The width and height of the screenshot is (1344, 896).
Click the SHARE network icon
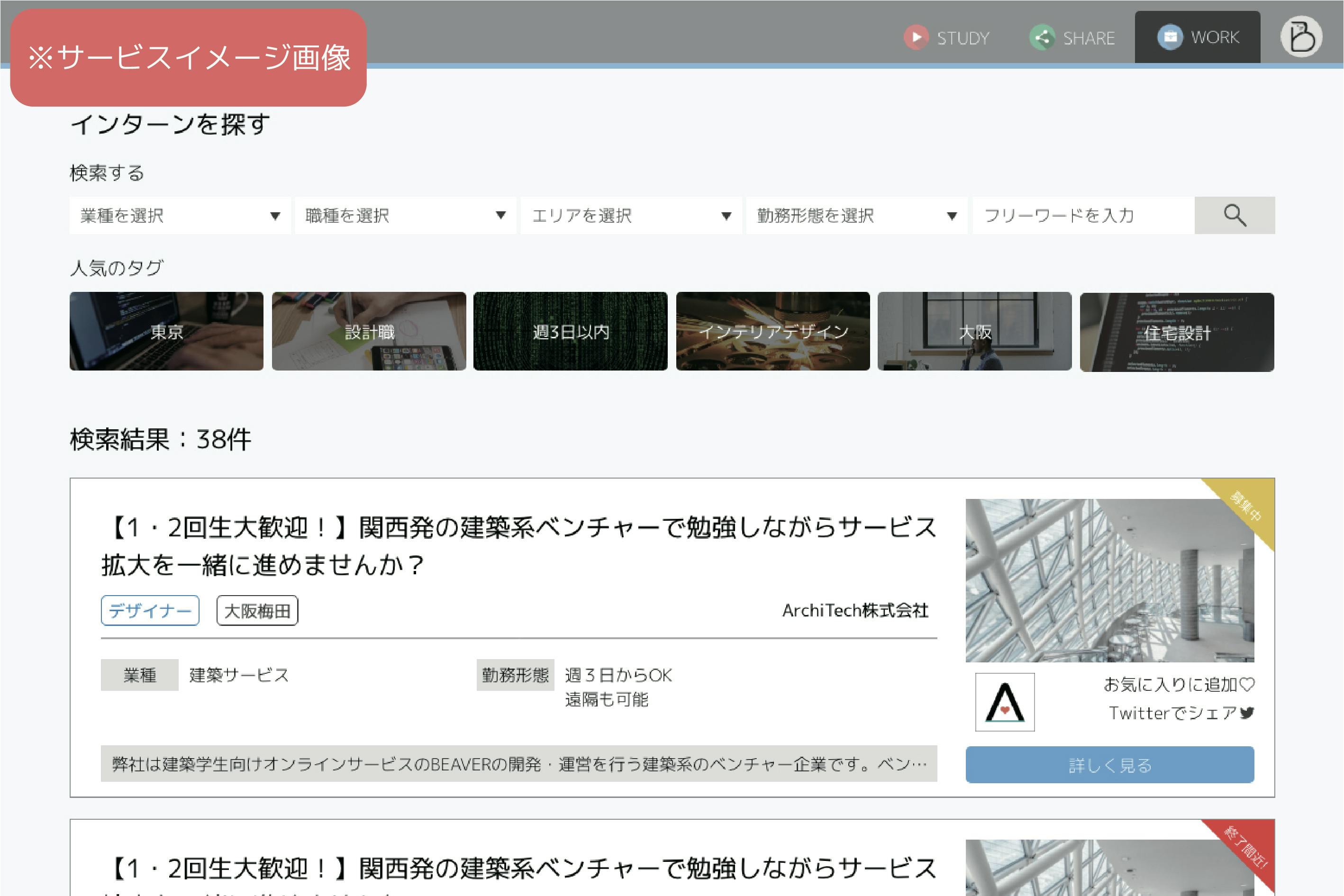pyautogui.click(x=1042, y=38)
